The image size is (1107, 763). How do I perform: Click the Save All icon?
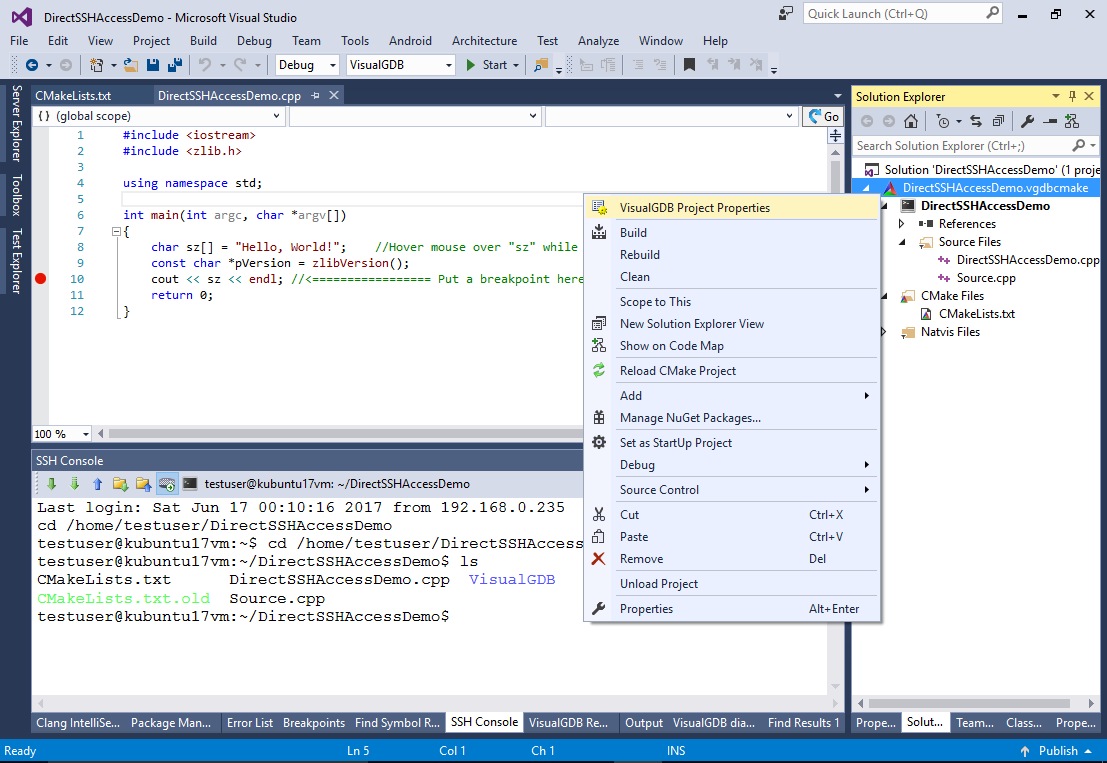tap(174, 65)
